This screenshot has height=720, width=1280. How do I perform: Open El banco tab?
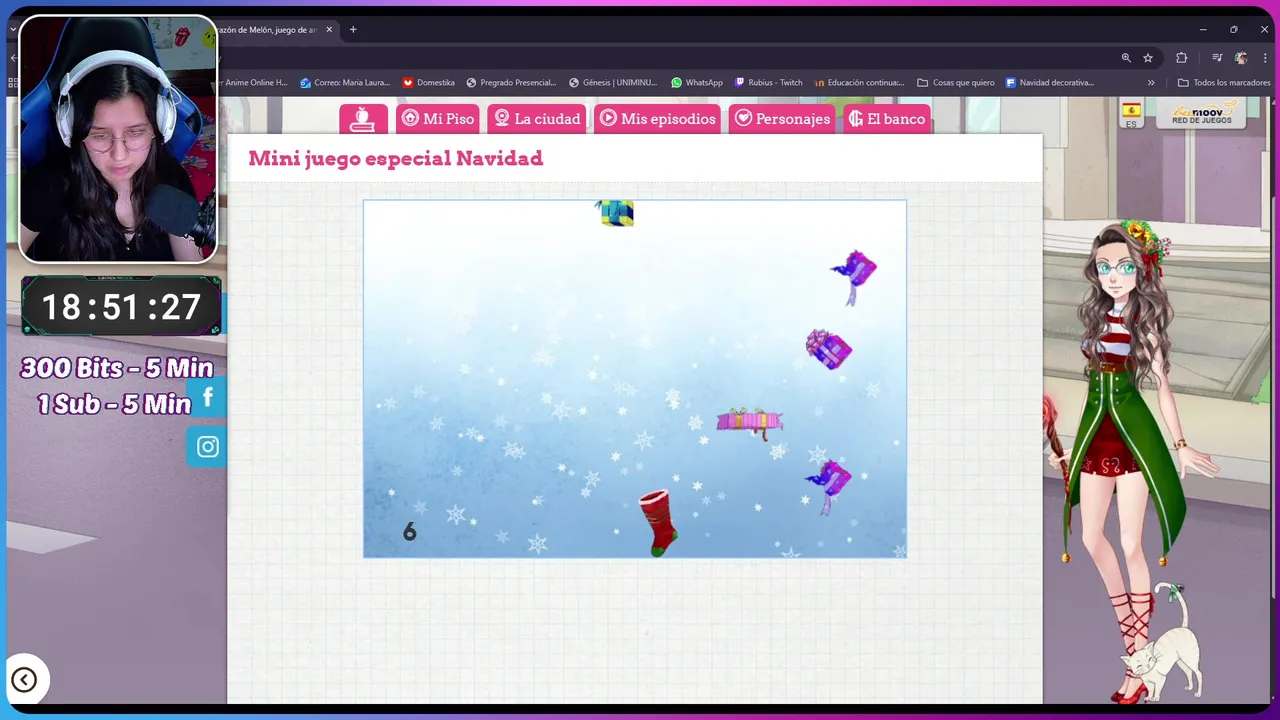pyautogui.click(x=886, y=119)
